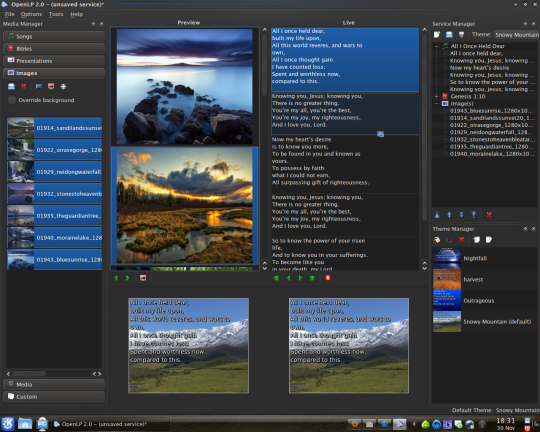This screenshot has height=432, width=540.
Task: Open Custom section in Media Manager
Action: [x=54, y=397]
